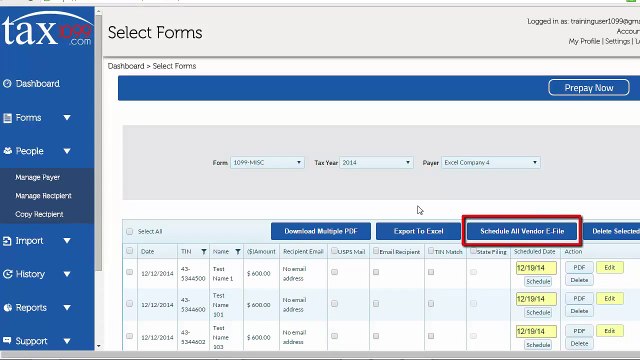This screenshot has width=640, height=360.
Task: Click the Prepay Now button
Action: (x=589, y=88)
